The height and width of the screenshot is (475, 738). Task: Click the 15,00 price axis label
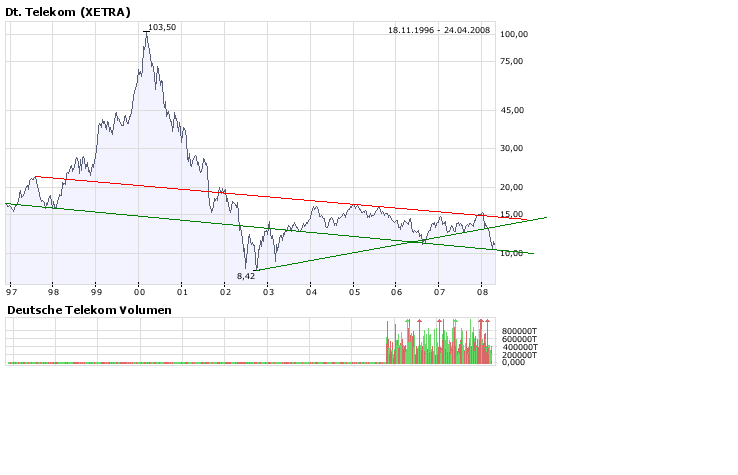(512, 215)
